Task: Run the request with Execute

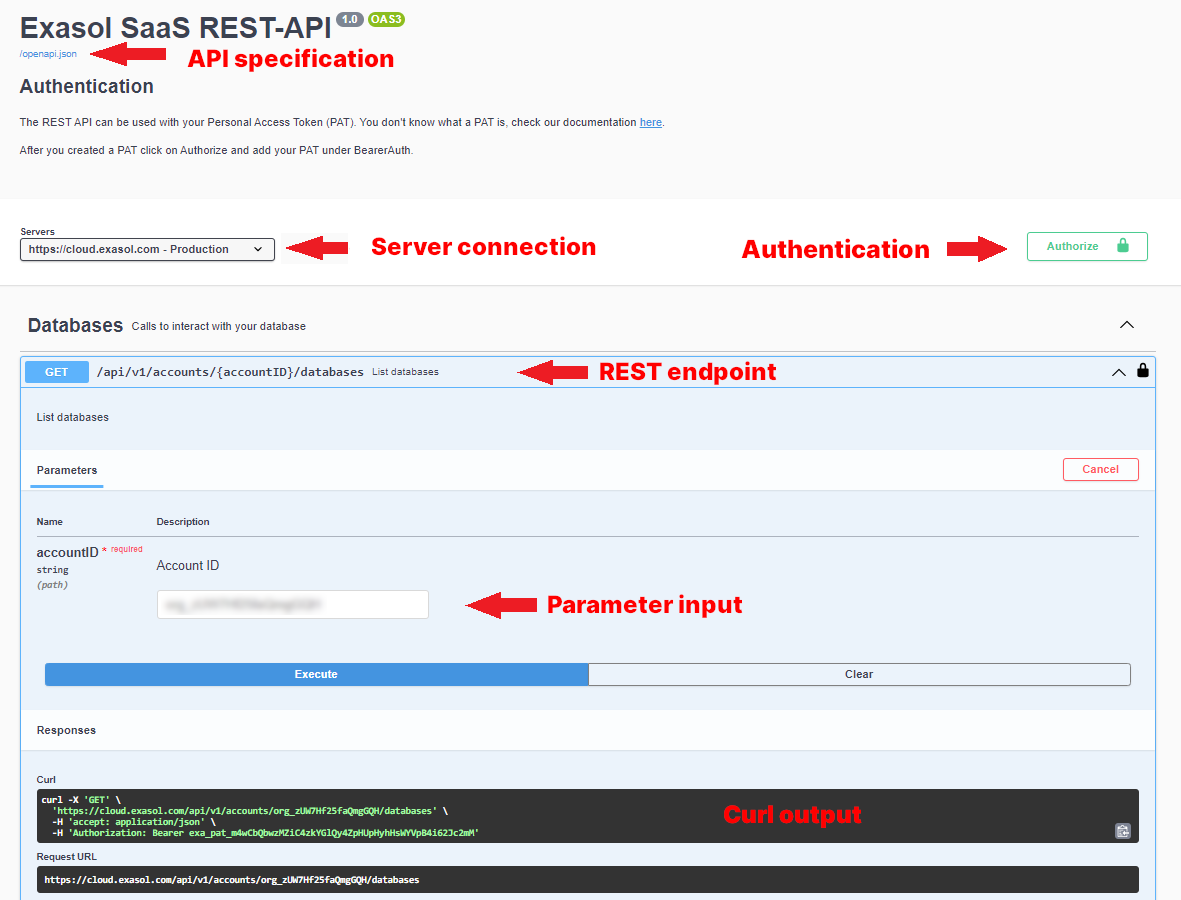Action: [x=316, y=674]
